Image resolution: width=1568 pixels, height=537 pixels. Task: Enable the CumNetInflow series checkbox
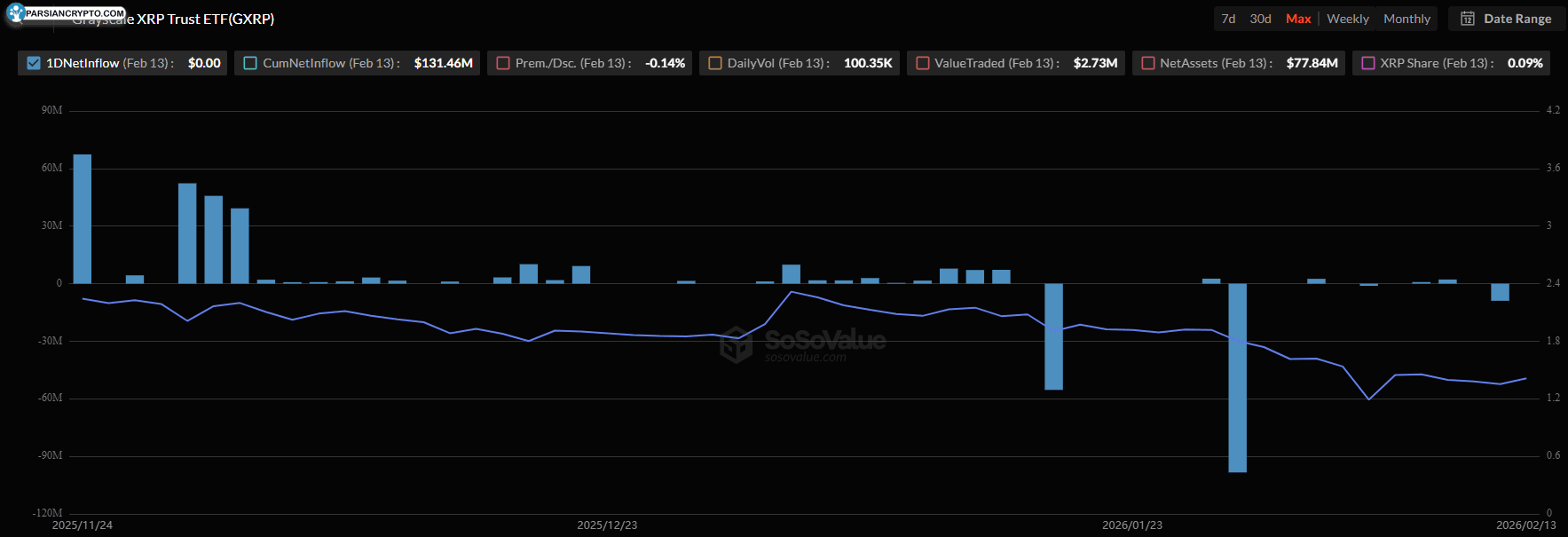(250, 63)
